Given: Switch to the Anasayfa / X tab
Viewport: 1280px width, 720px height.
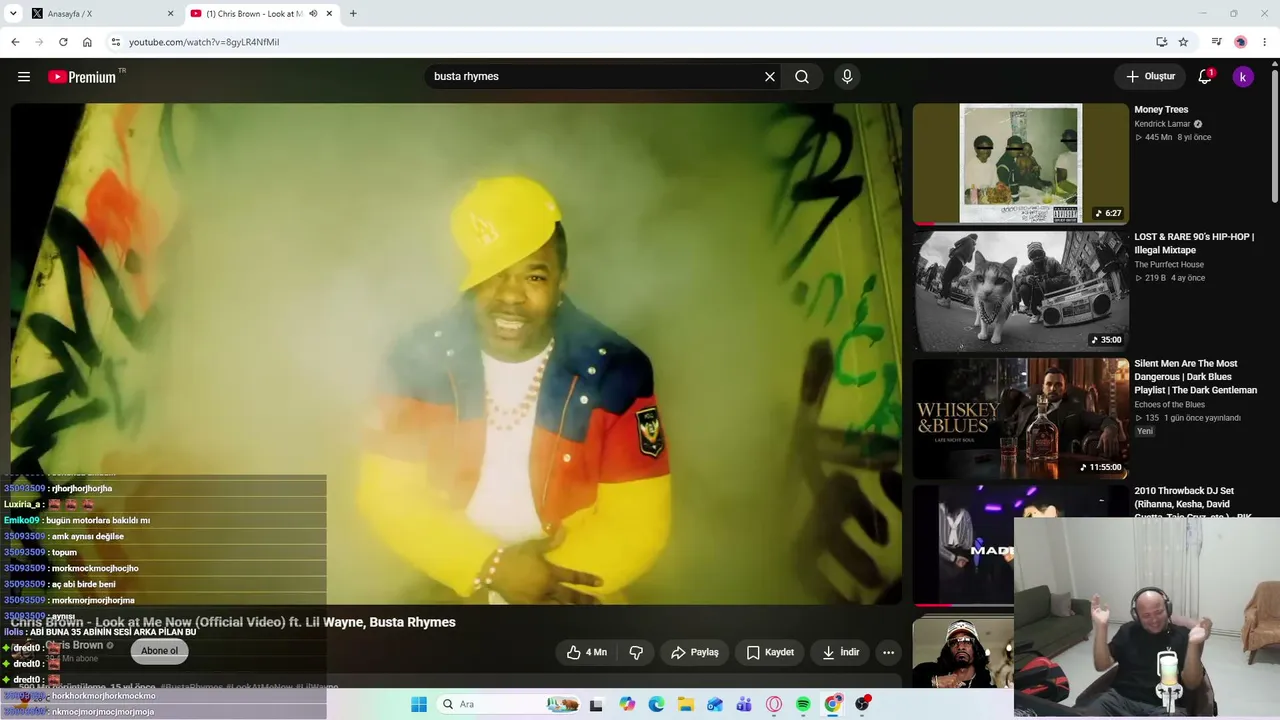Looking at the screenshot, I should (102, 13).
